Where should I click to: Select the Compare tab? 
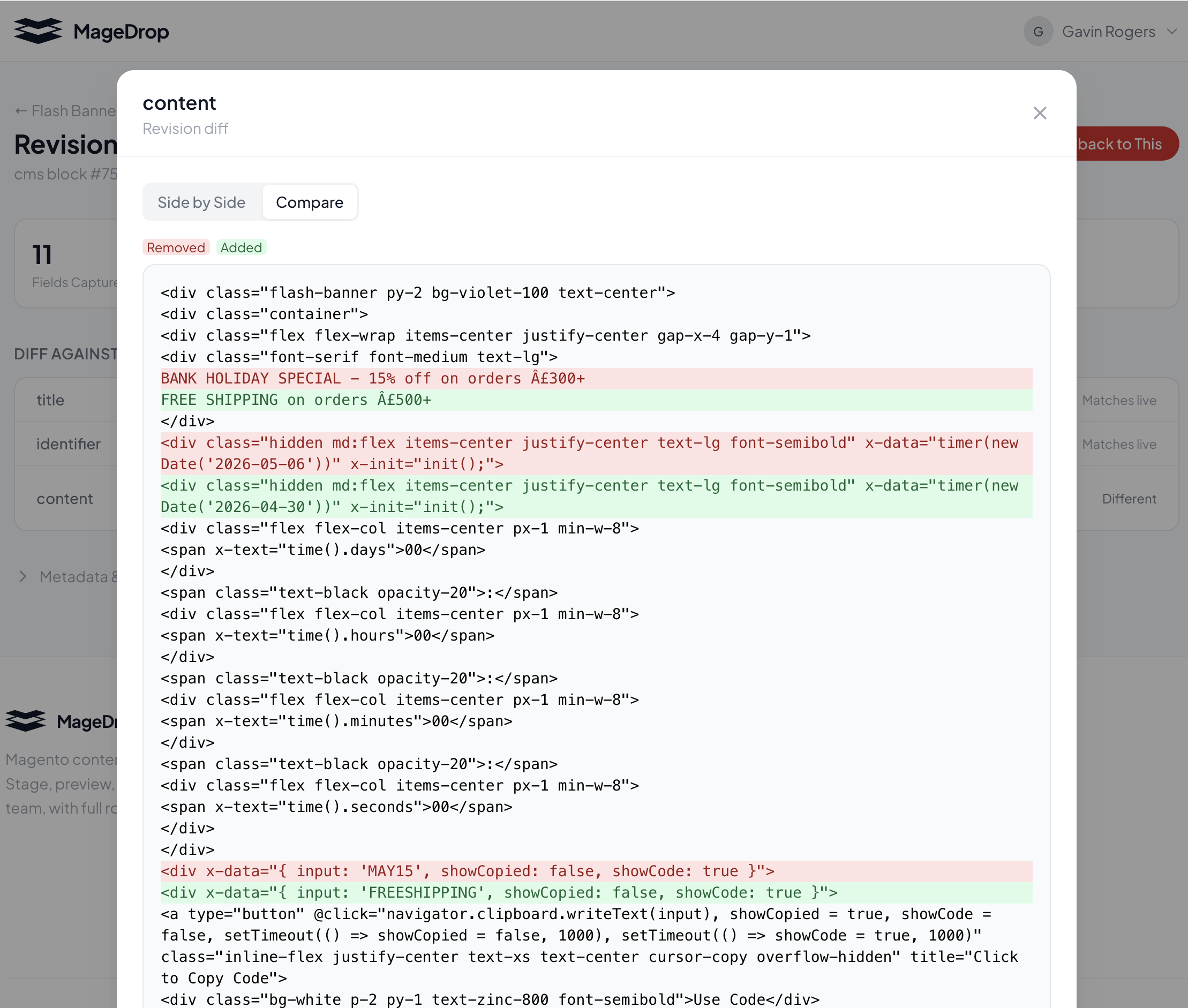pyautogui.click(x=309, y=202)
